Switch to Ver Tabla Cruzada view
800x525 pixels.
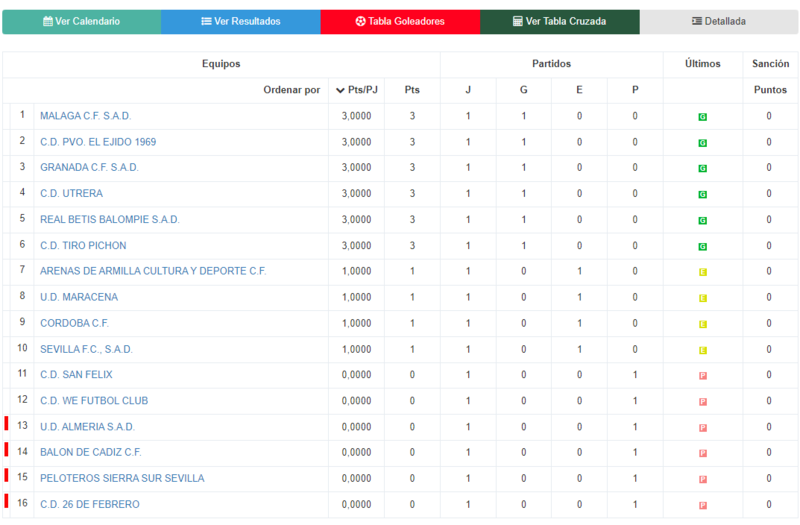[x=560, y=22]
